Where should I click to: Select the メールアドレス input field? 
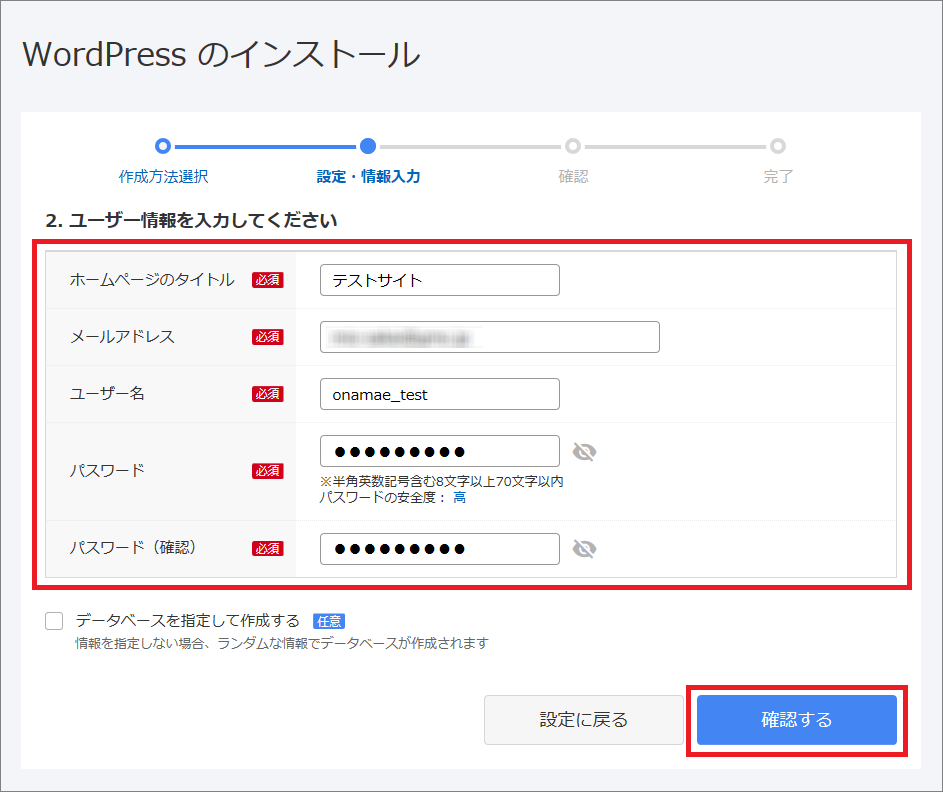click(490, 337)
